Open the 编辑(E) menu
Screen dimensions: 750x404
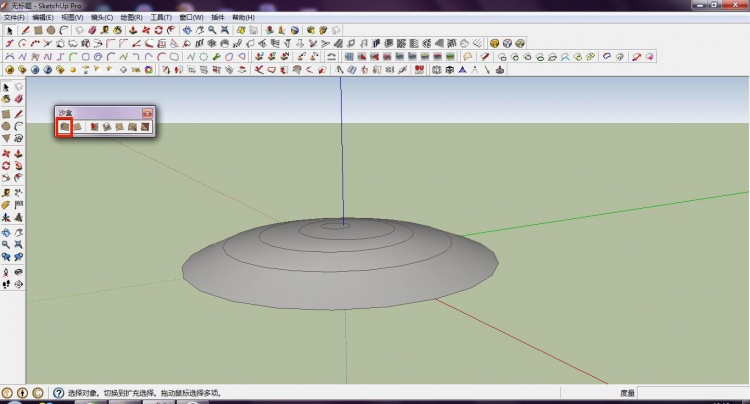coord(43,17)
